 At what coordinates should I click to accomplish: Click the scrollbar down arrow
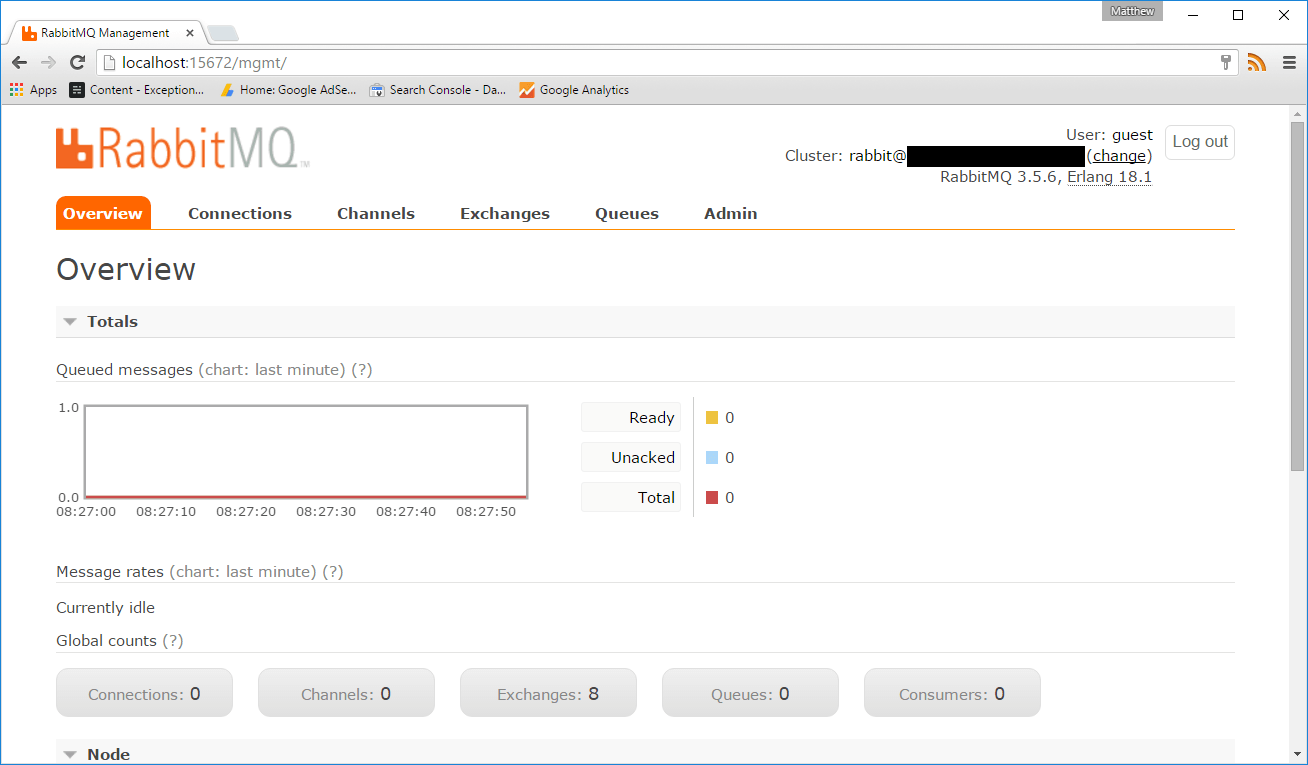pyautogui.click(x=1297, y=754)
